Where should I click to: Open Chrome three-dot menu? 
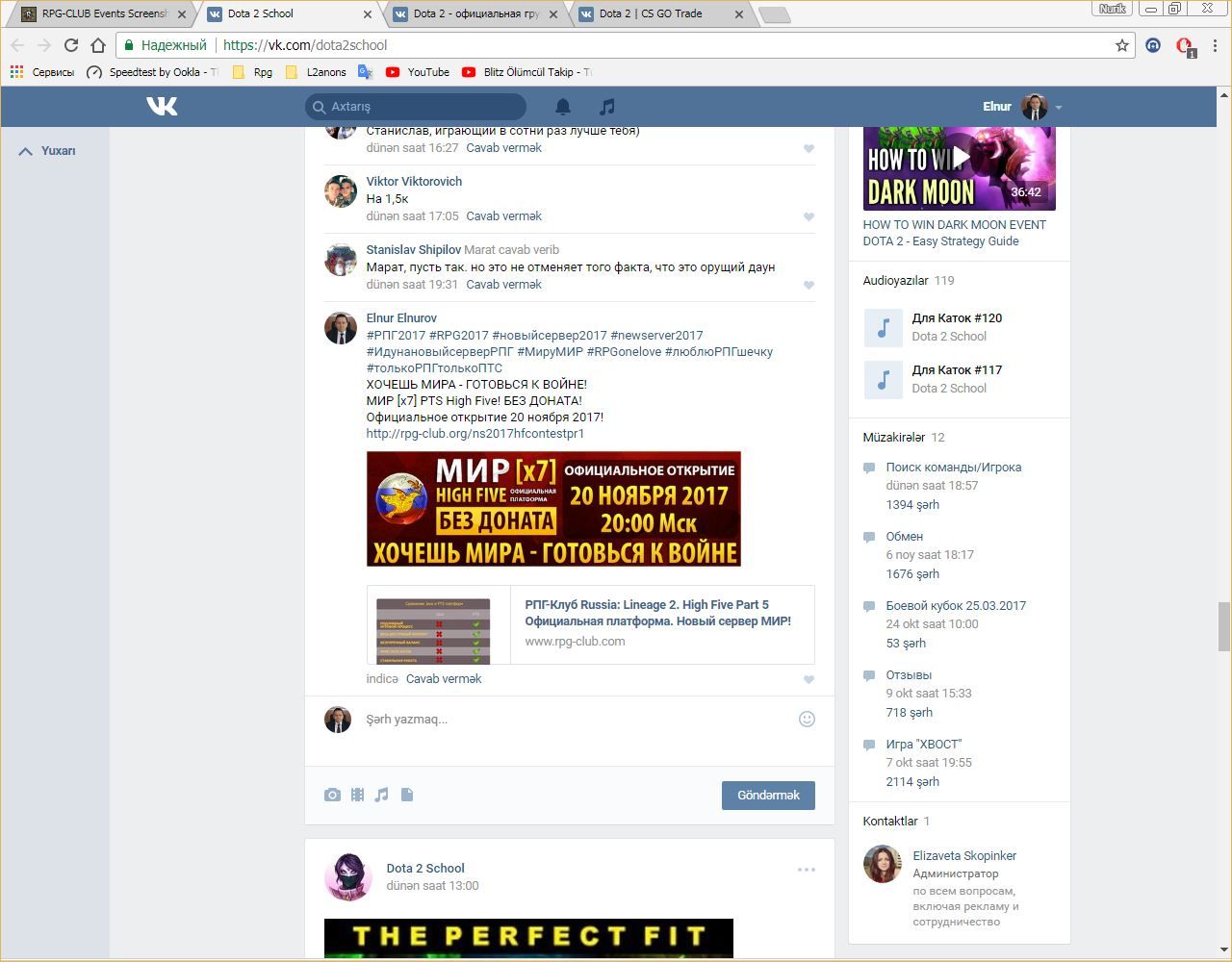point(1216,45)
